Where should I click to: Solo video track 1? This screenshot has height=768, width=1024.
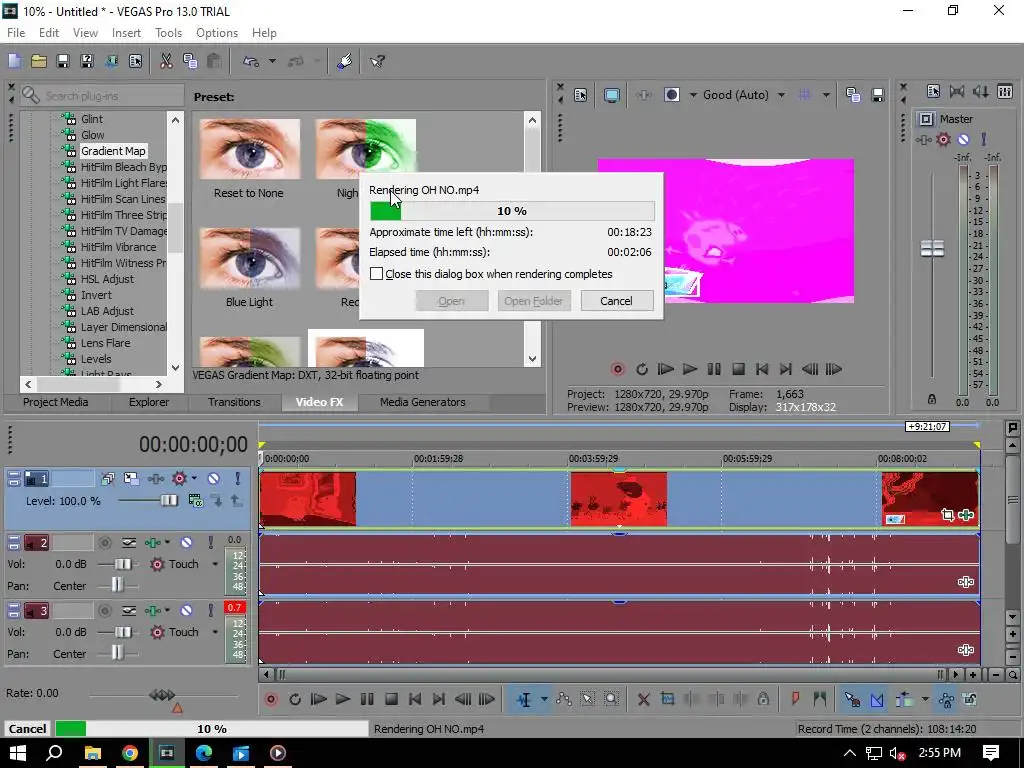tap(238, 479)
